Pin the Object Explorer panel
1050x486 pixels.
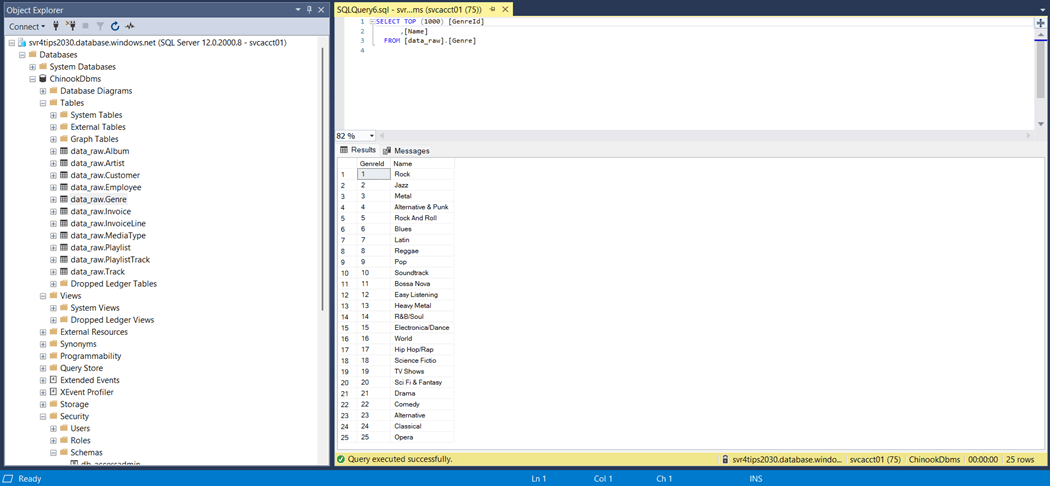(310, 10)
